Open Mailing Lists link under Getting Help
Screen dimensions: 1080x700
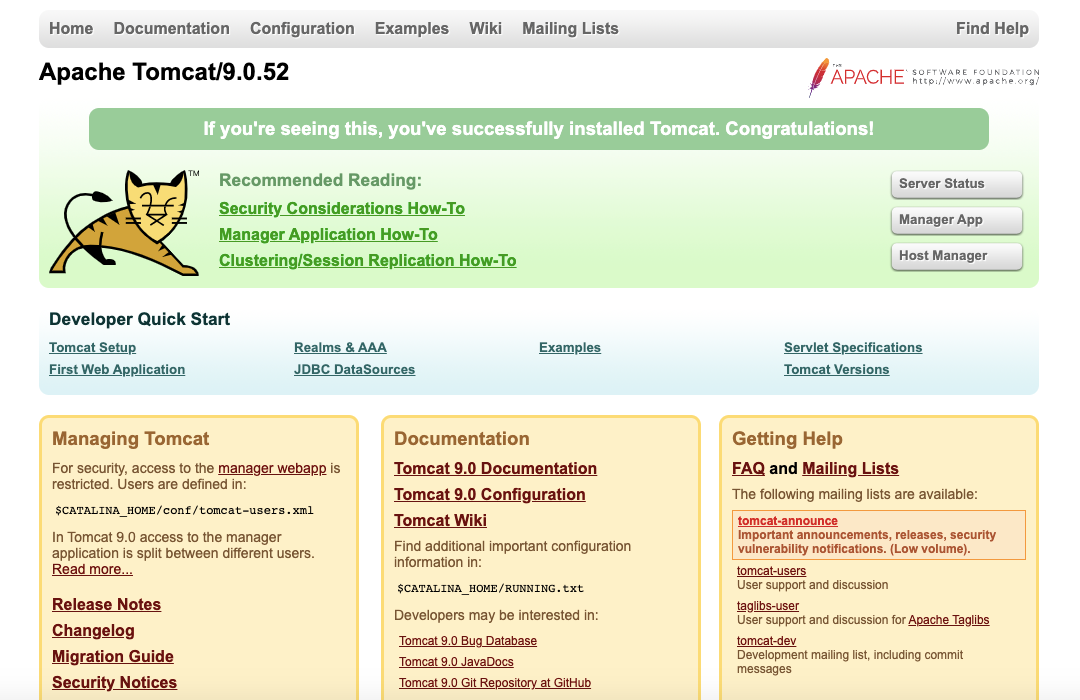850,469
